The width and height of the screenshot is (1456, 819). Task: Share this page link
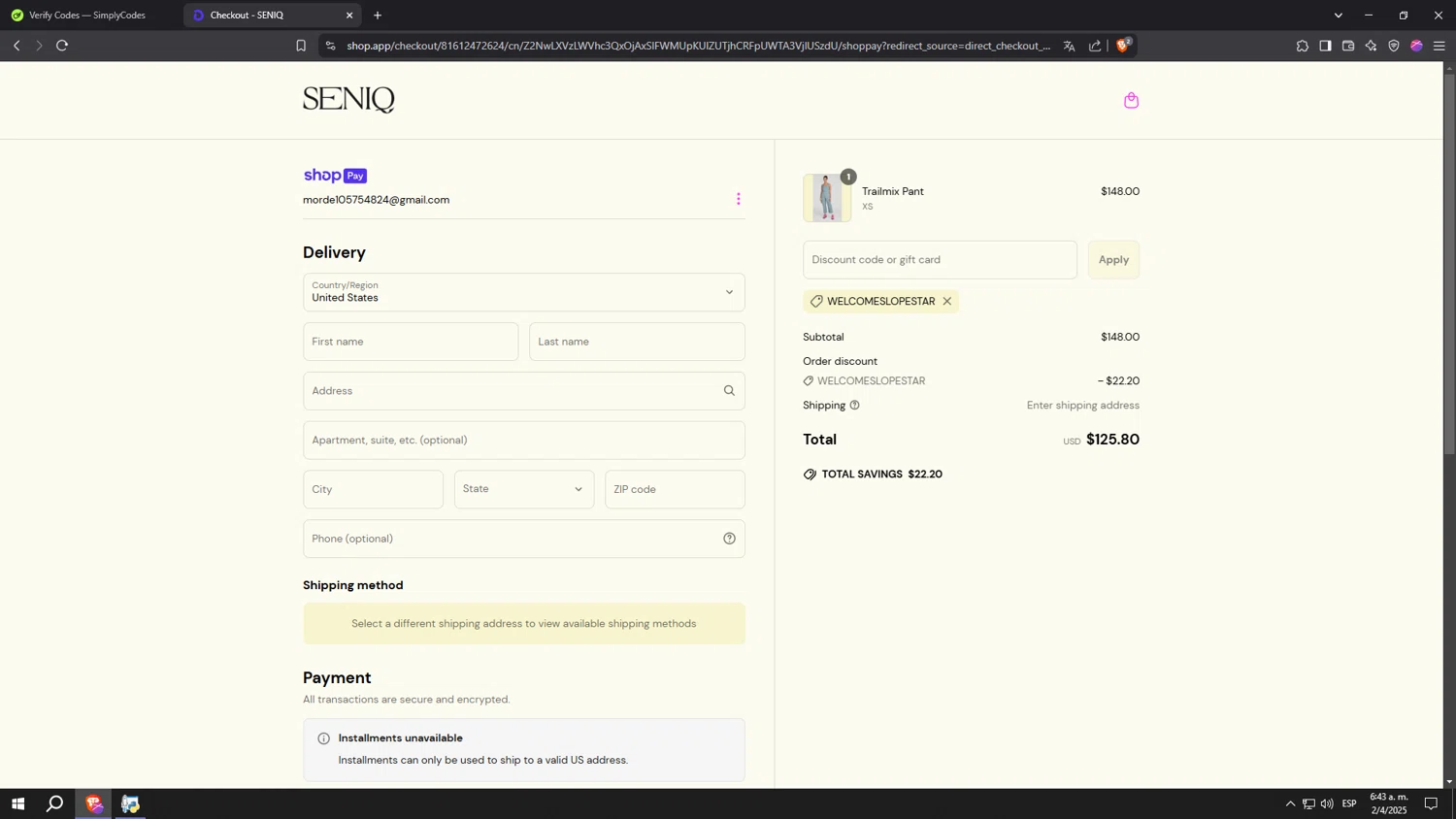pos(1095,46)
